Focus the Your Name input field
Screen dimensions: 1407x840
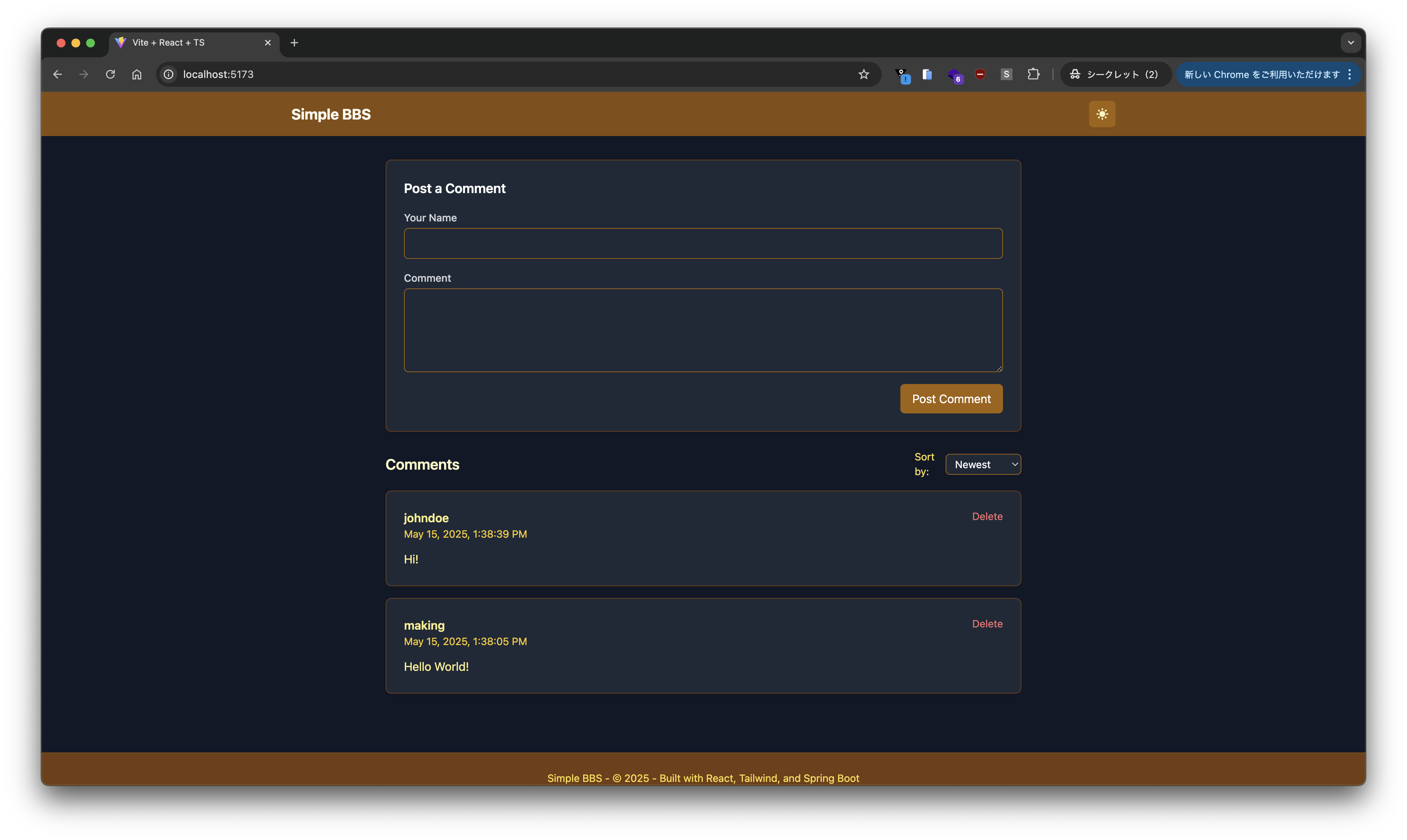click(703, 243)
